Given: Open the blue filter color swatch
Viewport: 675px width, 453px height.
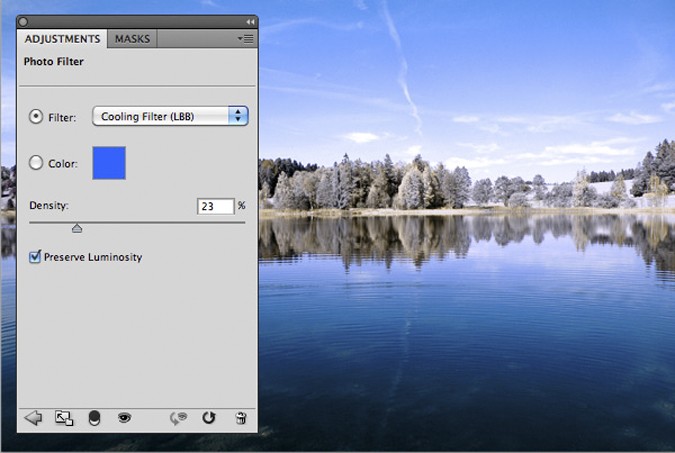Looking at the screenshot, I should click(109, 163).
